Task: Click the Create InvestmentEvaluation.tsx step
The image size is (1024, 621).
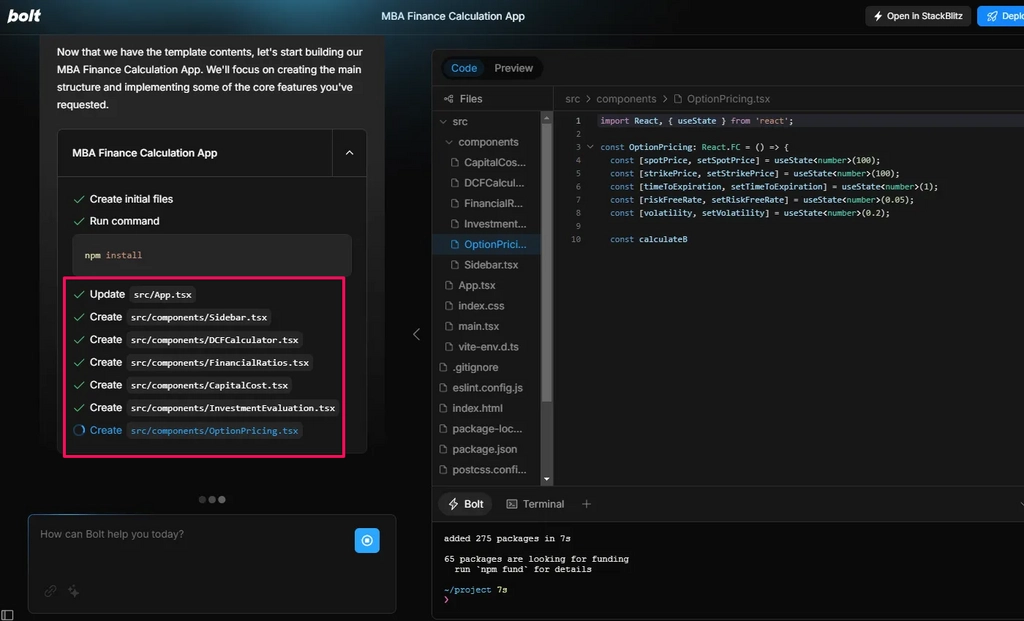Action: (206, 407)
